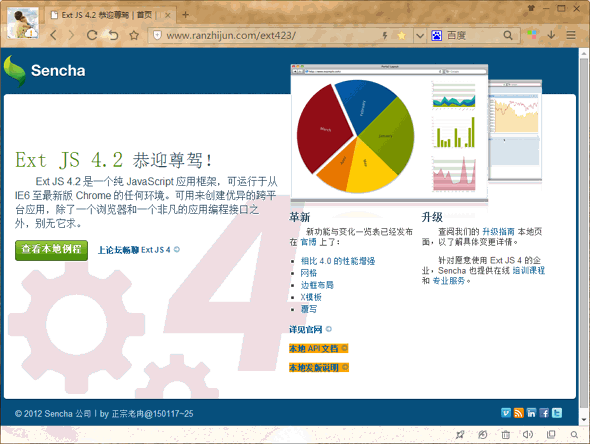The width and height of the screenshot is (590, 444).
Task: Click the zoom magnifier icon in status bar
Action: [574, 435]
